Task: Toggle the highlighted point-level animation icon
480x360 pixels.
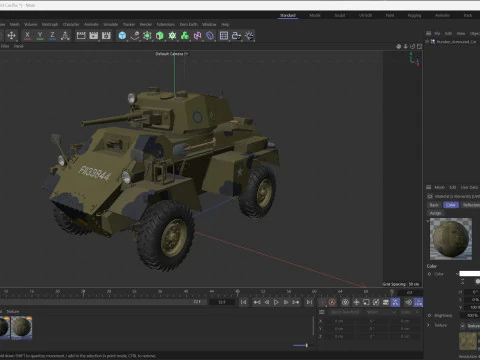Action: [395, 302]
